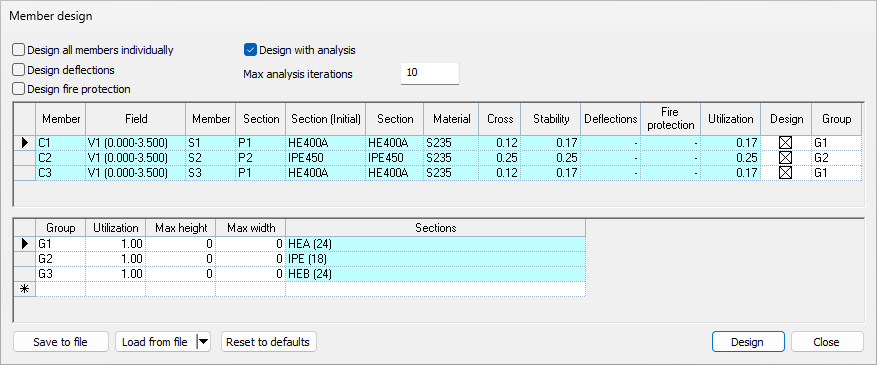
Task: Click the Sections column header
Action: coord(436,228)
